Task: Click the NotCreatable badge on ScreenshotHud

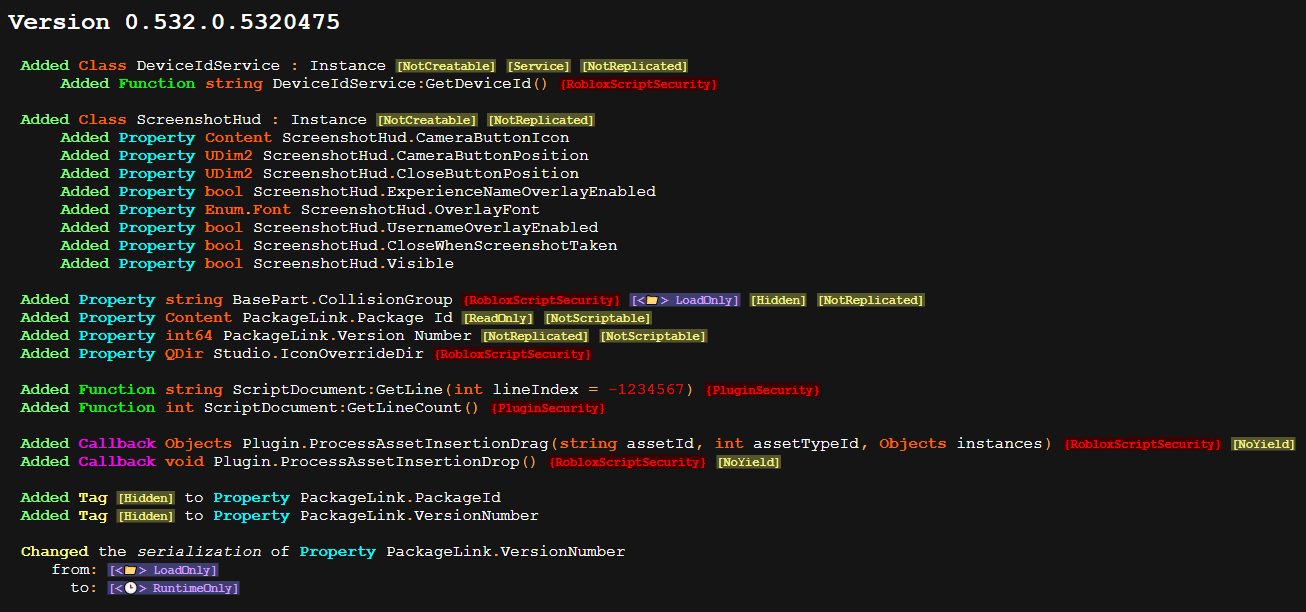Action: click(x=427, y=119)
